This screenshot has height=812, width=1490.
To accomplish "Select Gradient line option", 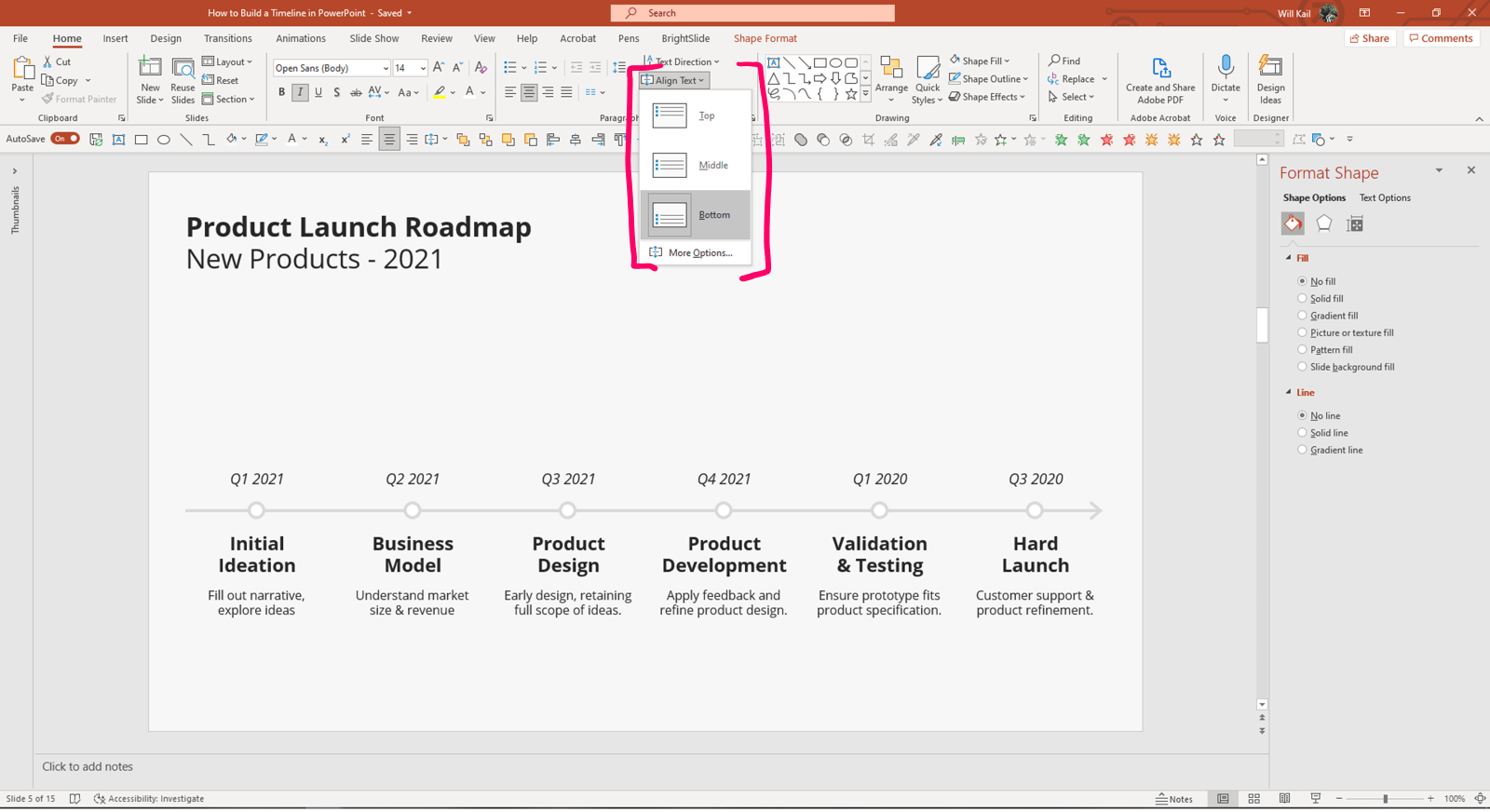I will (1331, 450).
